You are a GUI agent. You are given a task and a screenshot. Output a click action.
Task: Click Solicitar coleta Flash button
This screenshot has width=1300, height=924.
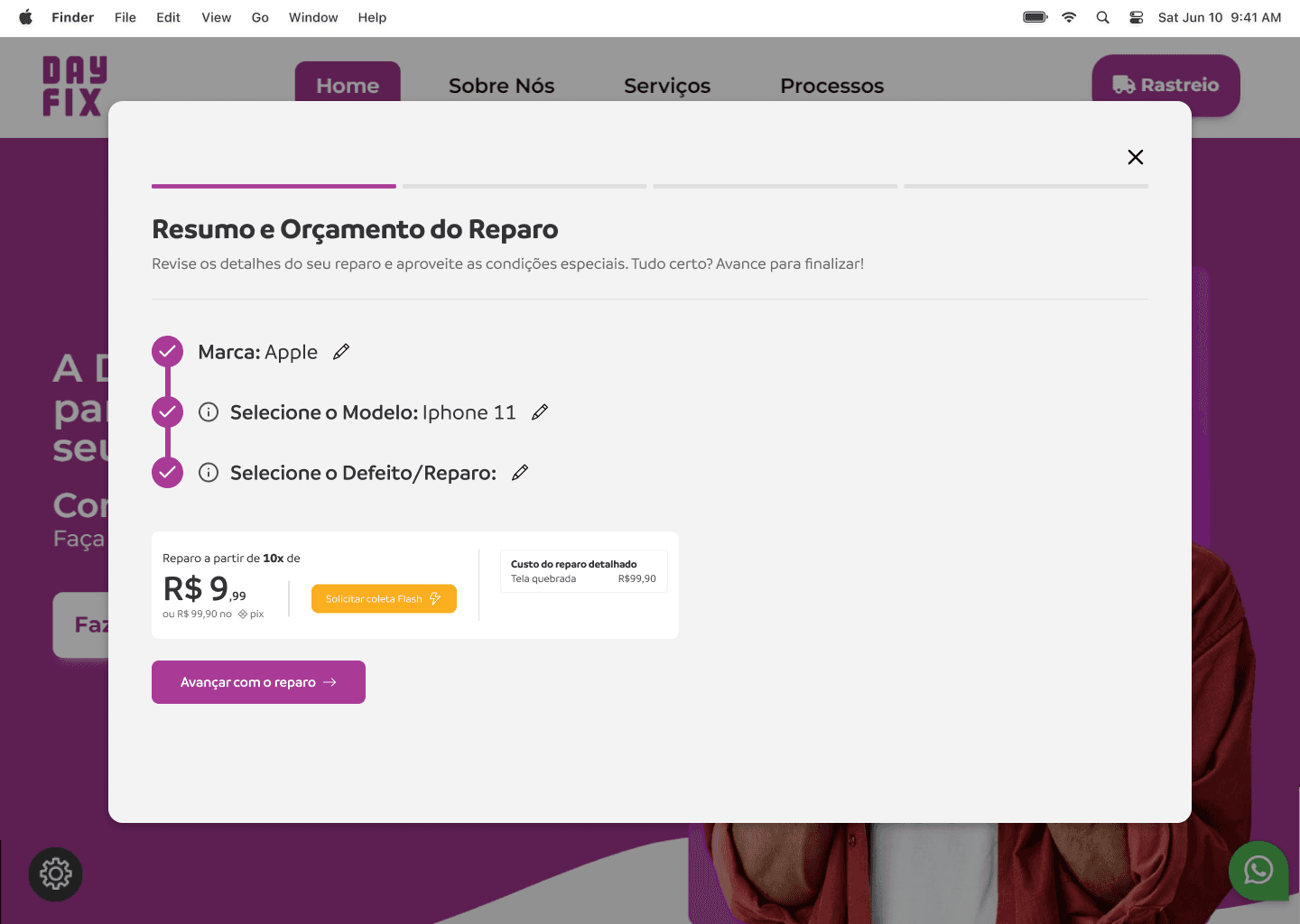click(384, 599)
